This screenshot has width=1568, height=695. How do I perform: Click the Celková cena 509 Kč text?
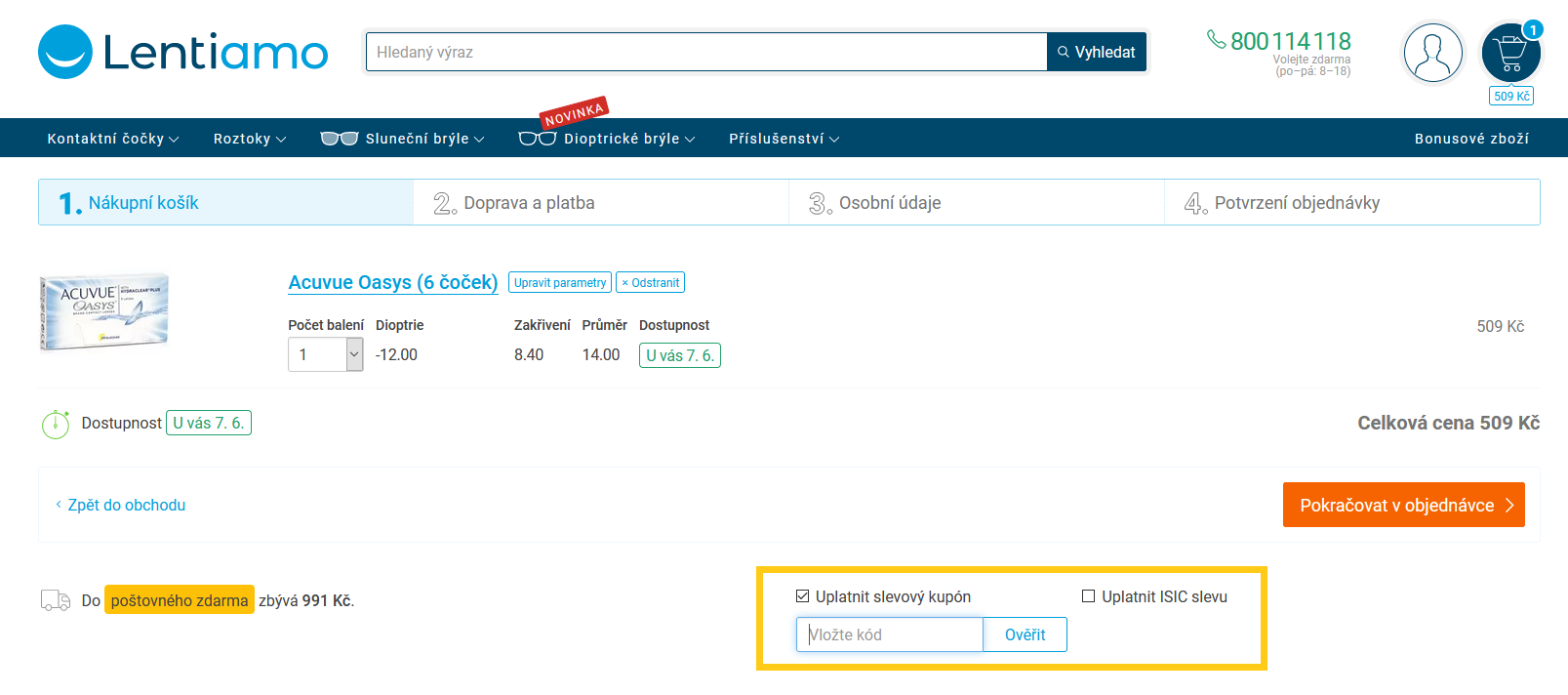(1449, 423)
